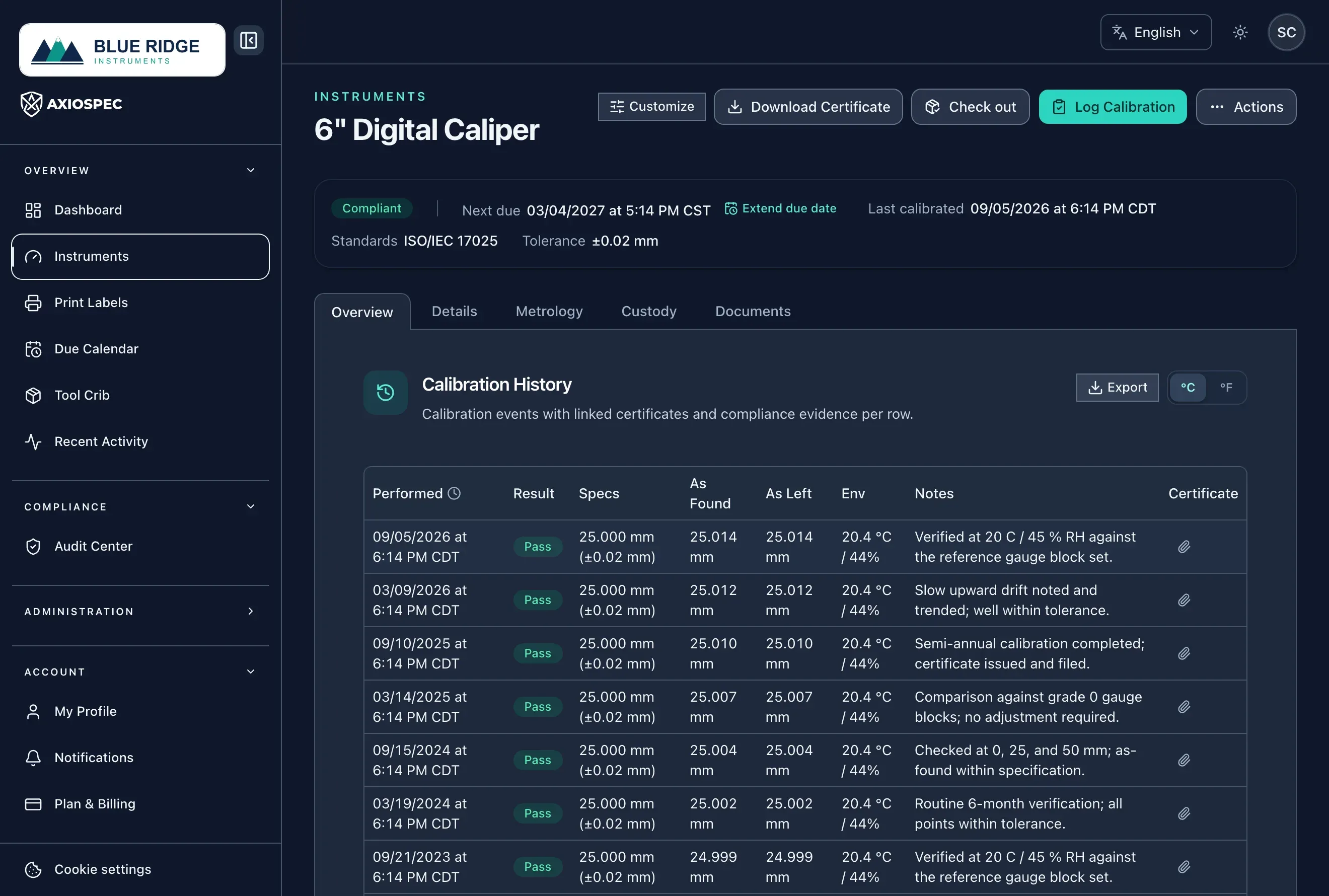This screenshot has width=1329, height=896.
Task: Select the °F temperature unit
Action: 1226,388
